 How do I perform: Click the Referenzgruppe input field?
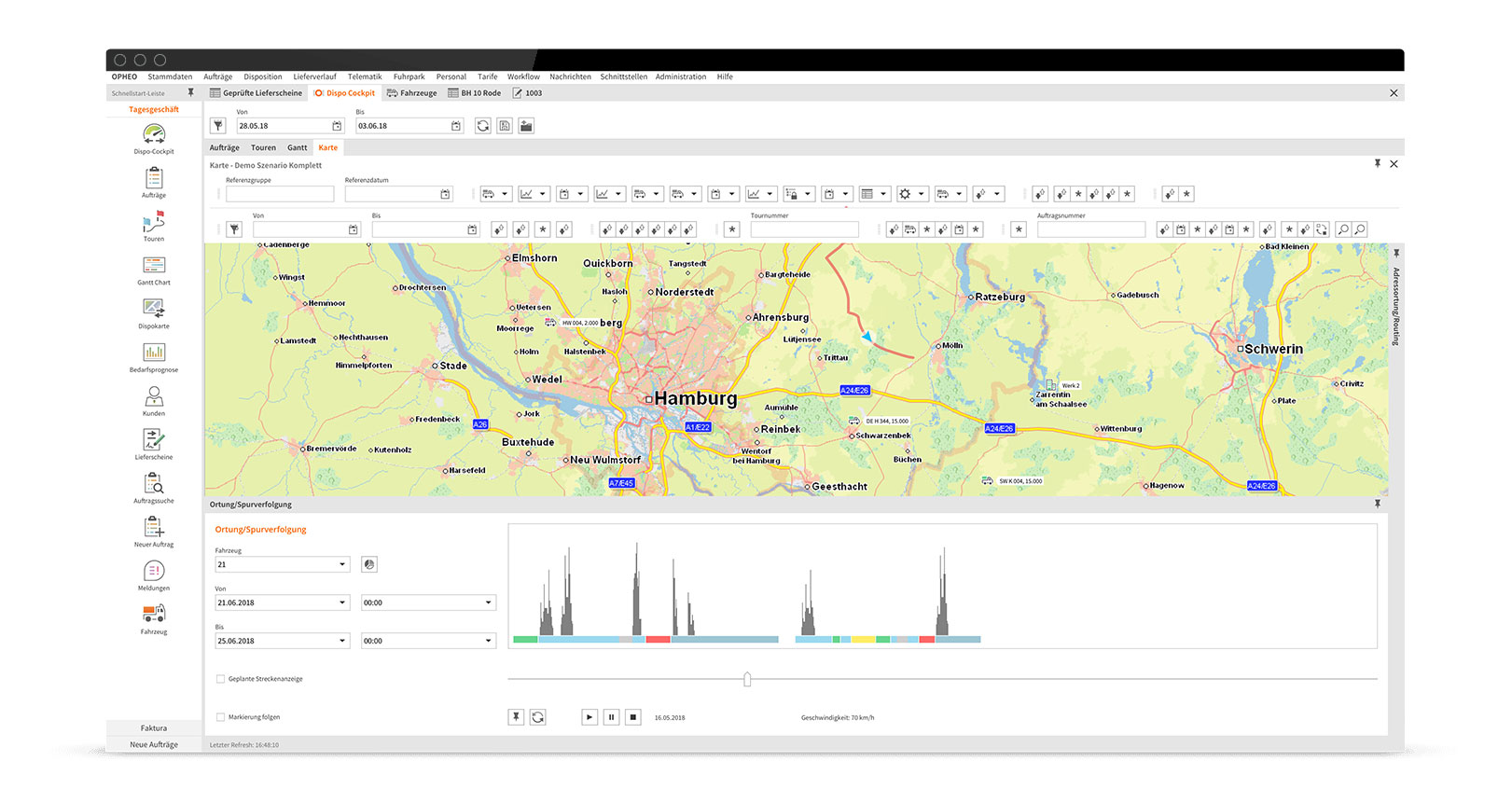click(280, 194)
